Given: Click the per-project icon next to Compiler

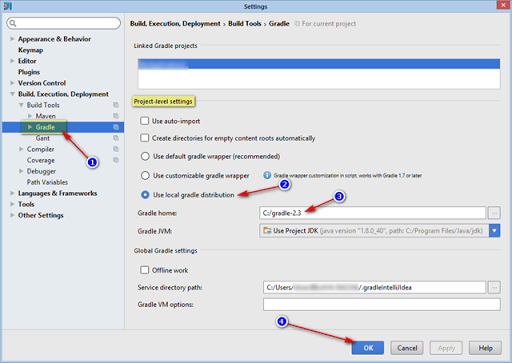Looking at the screenshot, I should click(116, 149).
